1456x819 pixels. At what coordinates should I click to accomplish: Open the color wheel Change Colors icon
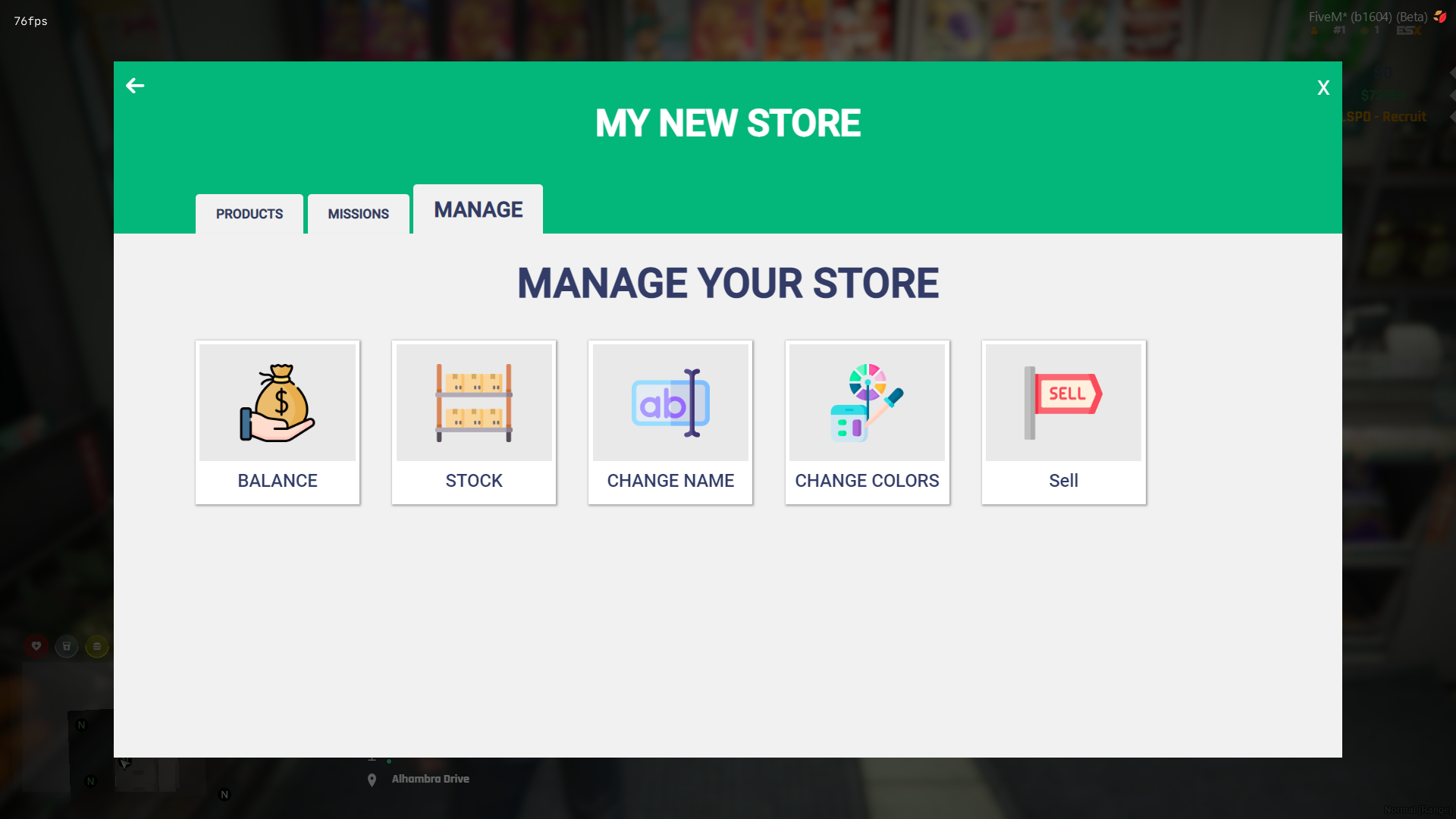point(867,402)
